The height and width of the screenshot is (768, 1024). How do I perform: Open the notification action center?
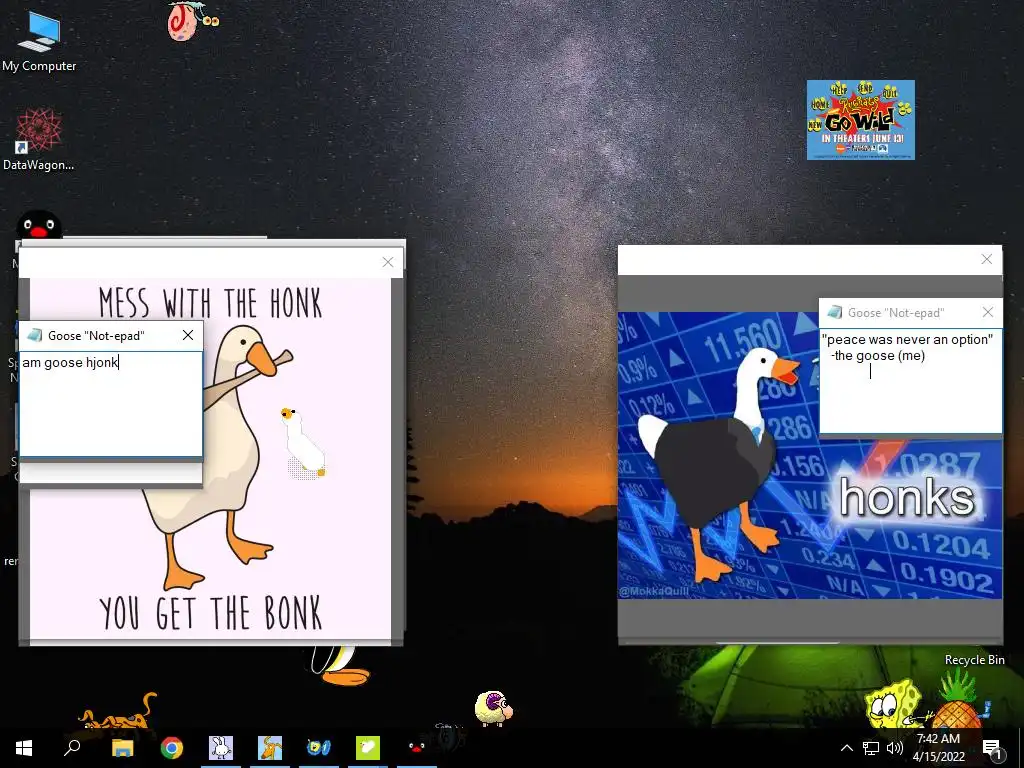click(x=991, y=748)
